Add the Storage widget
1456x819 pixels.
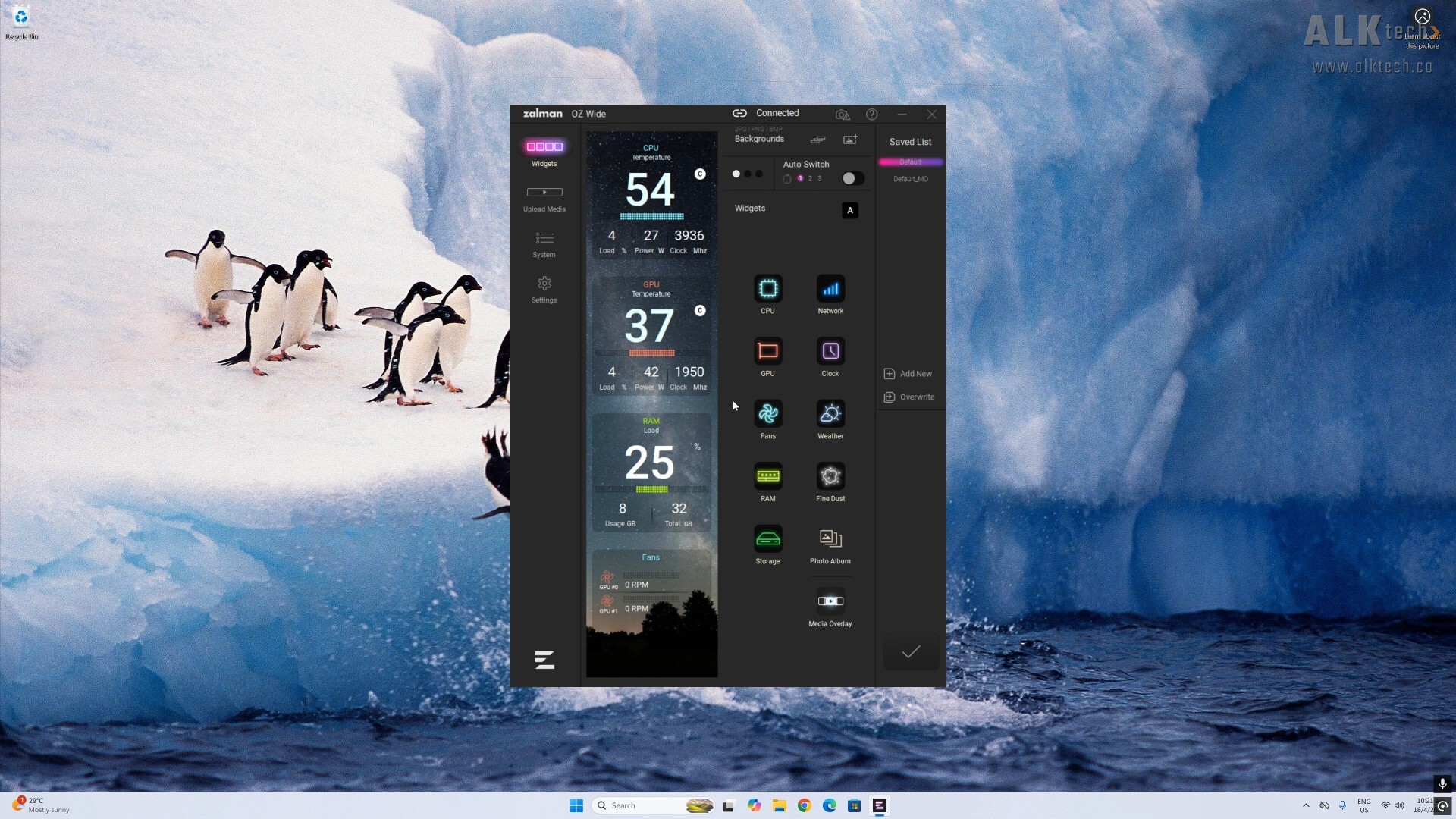(x=767, y=539)
